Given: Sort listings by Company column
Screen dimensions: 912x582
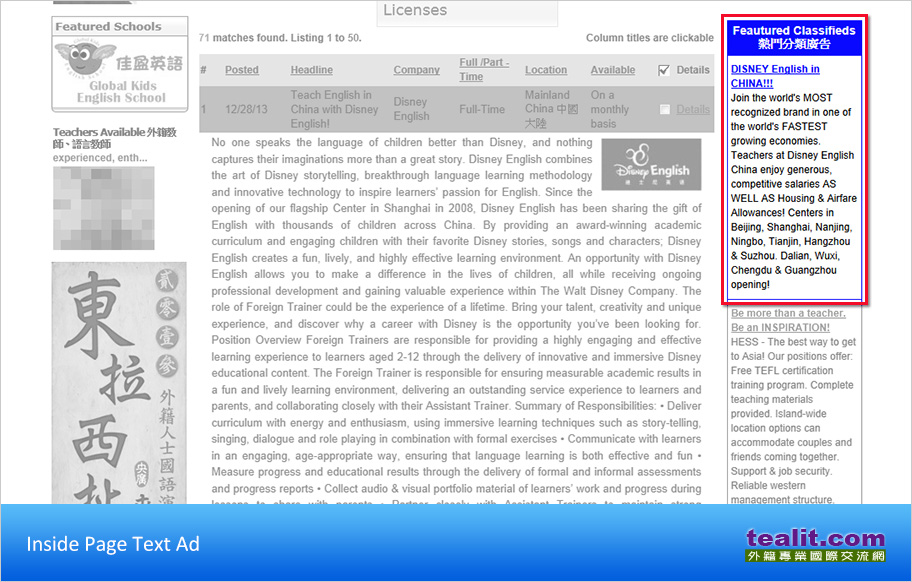Looking at the screenshot, I should click(x=416, y=70).
